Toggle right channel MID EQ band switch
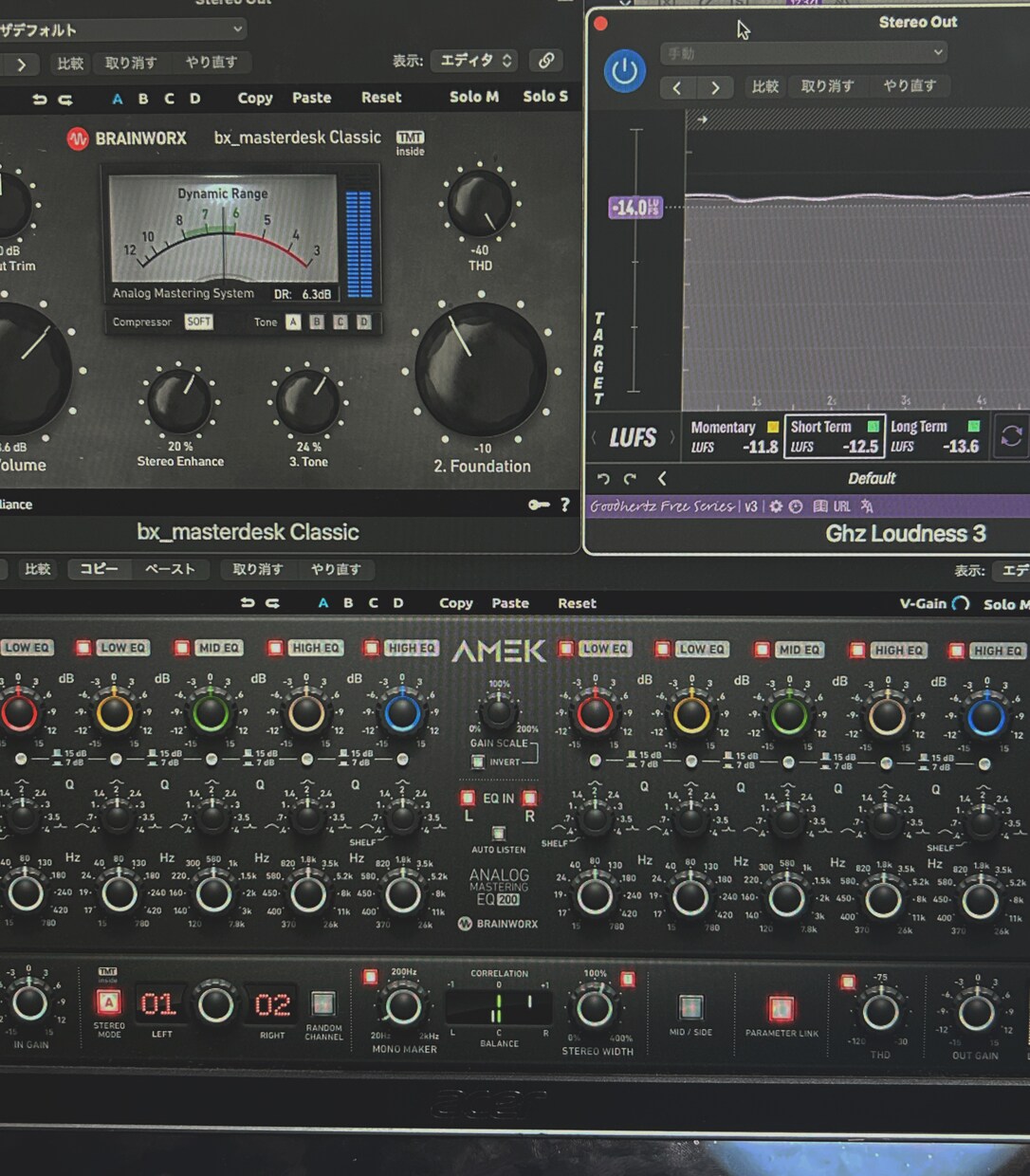The width and height of the screenshot is (1030, 1176). coord(761,650)
